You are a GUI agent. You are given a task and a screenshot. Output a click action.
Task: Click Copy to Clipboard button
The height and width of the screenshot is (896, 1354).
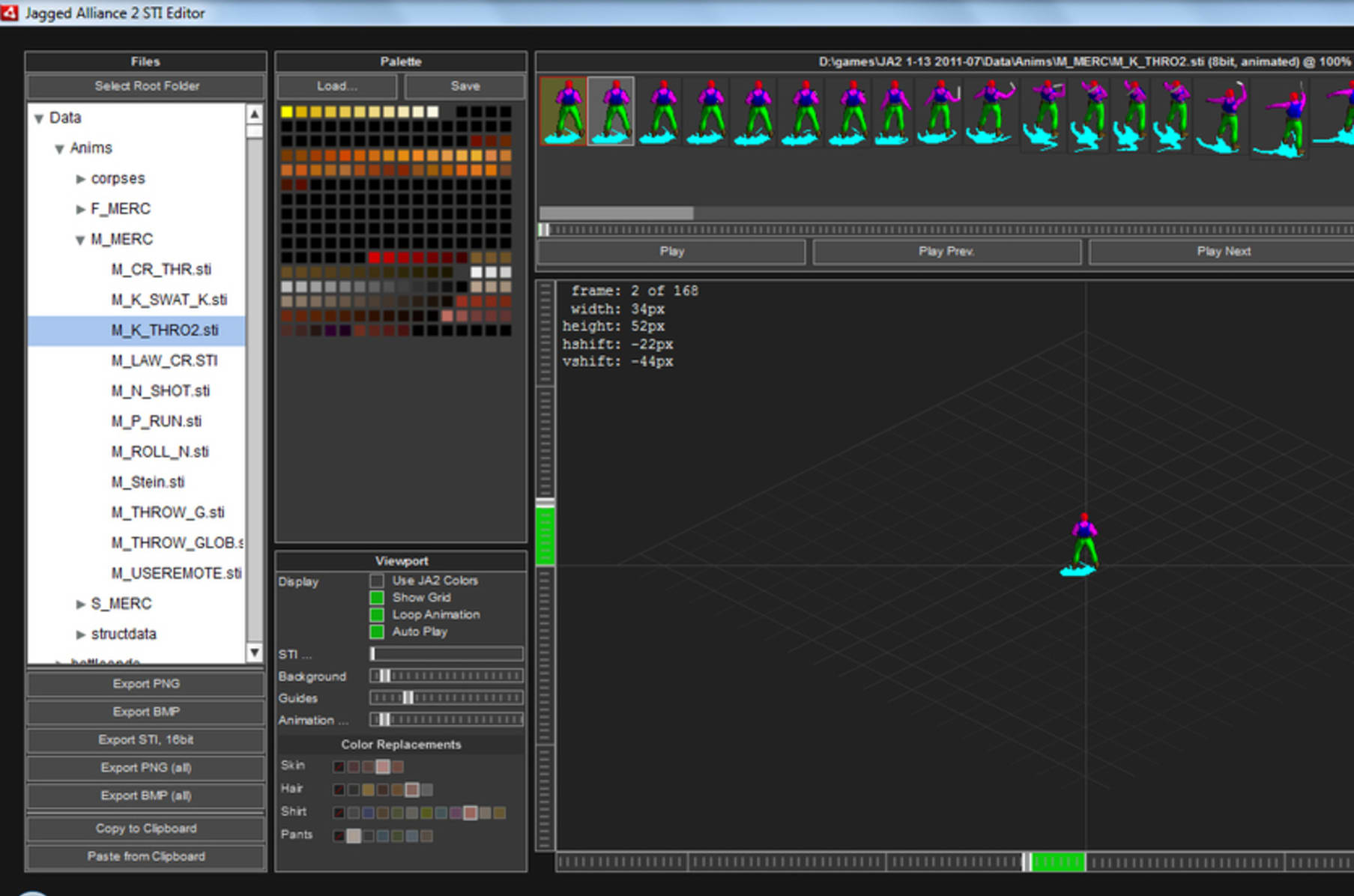point(146,829)
